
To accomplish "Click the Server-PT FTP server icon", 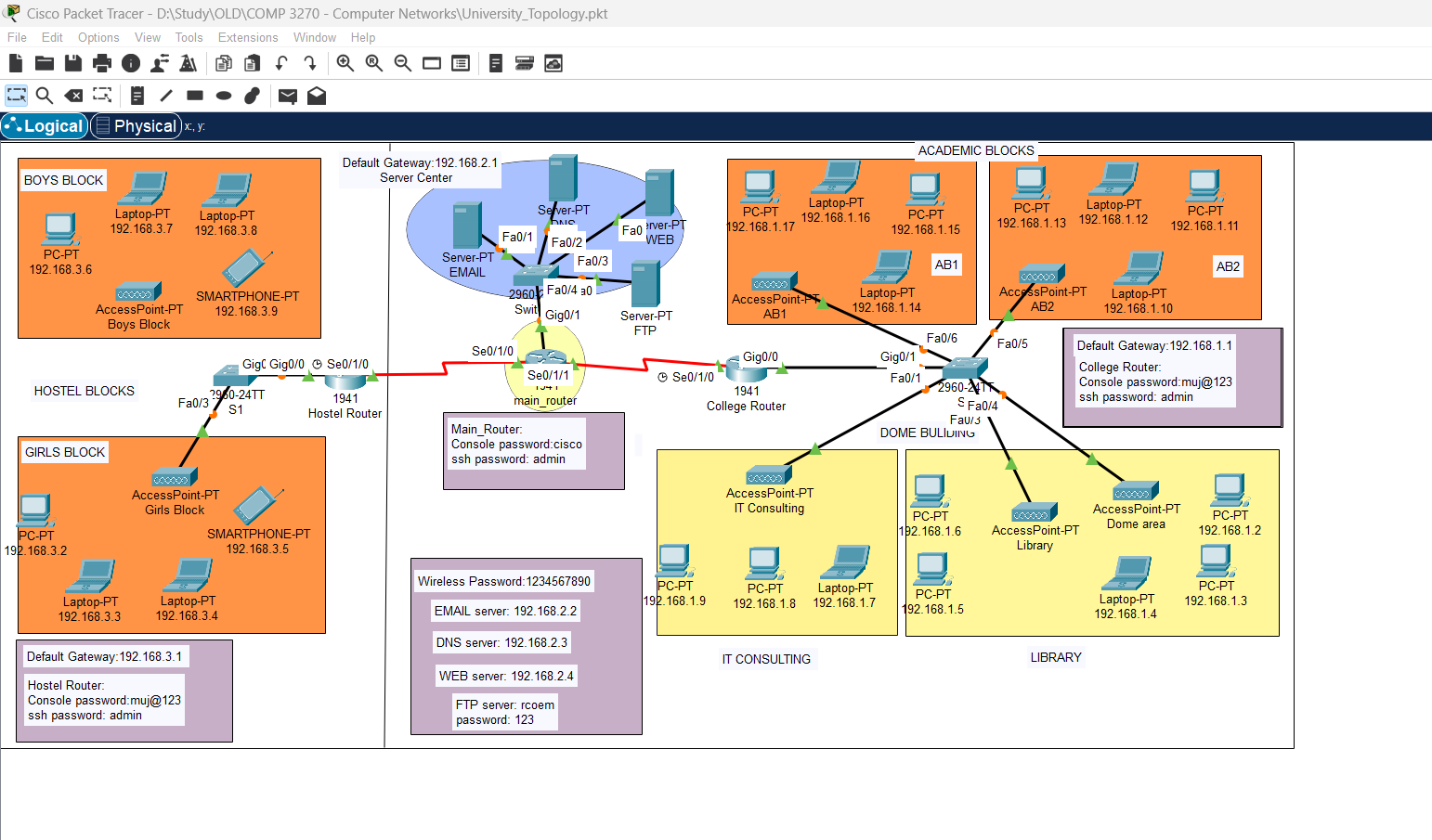I will [x=645, y=284].
